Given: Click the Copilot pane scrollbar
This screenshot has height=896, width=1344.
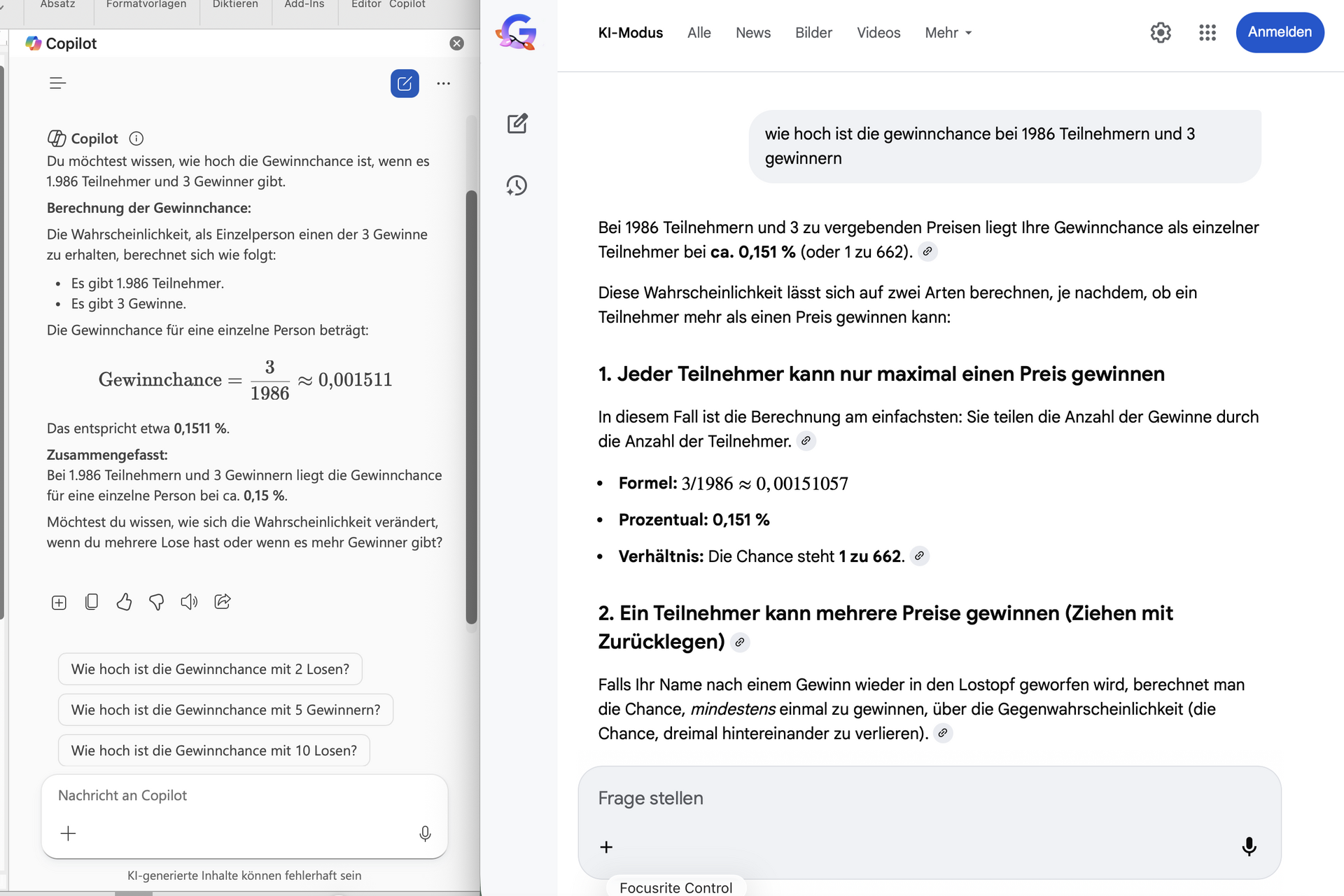Looking at the screenshot, I should pos(472,406).
